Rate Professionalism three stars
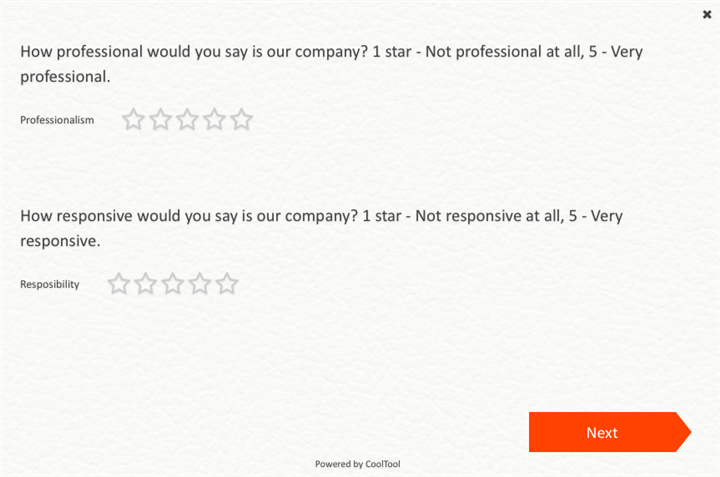 pos(187,120)
